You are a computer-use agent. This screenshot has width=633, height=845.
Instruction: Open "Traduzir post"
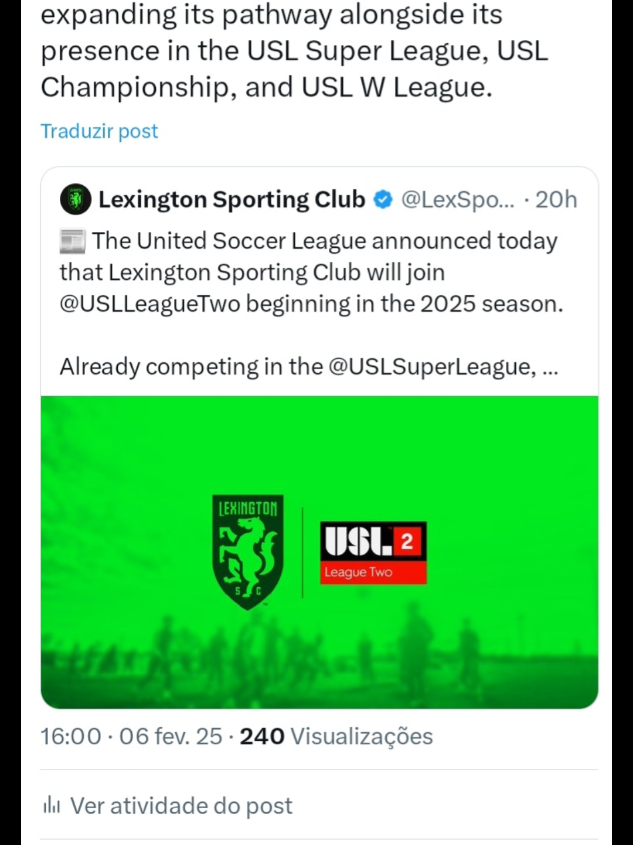[x=98, y=130]
